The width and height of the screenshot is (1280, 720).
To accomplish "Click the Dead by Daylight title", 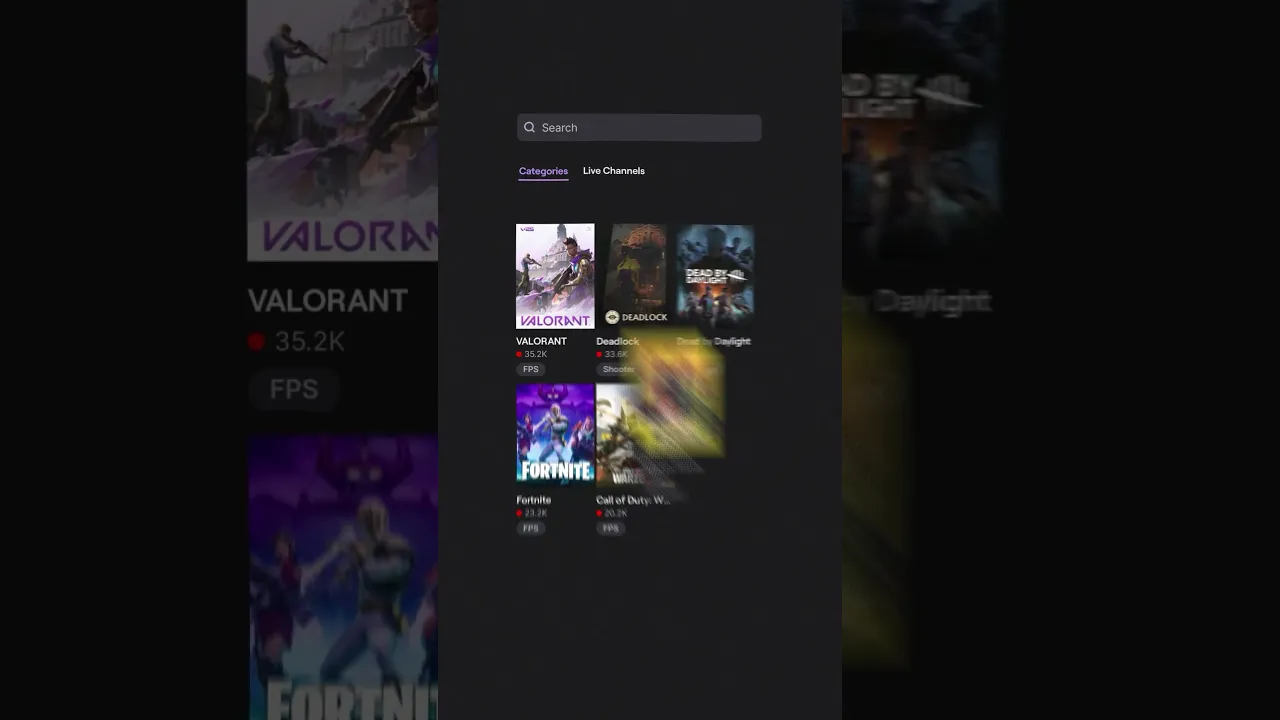I will coord(713,341).
